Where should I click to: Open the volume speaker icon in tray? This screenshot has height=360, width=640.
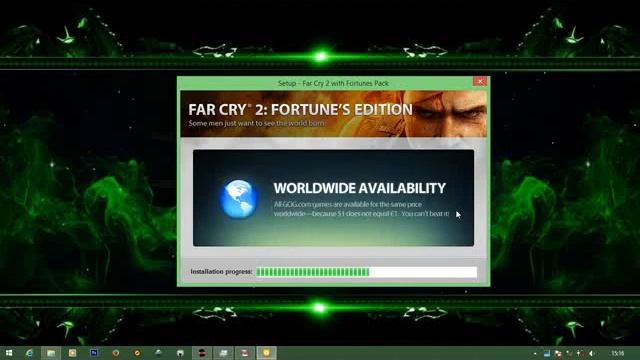pyautogui.click(x=591, y=353)
